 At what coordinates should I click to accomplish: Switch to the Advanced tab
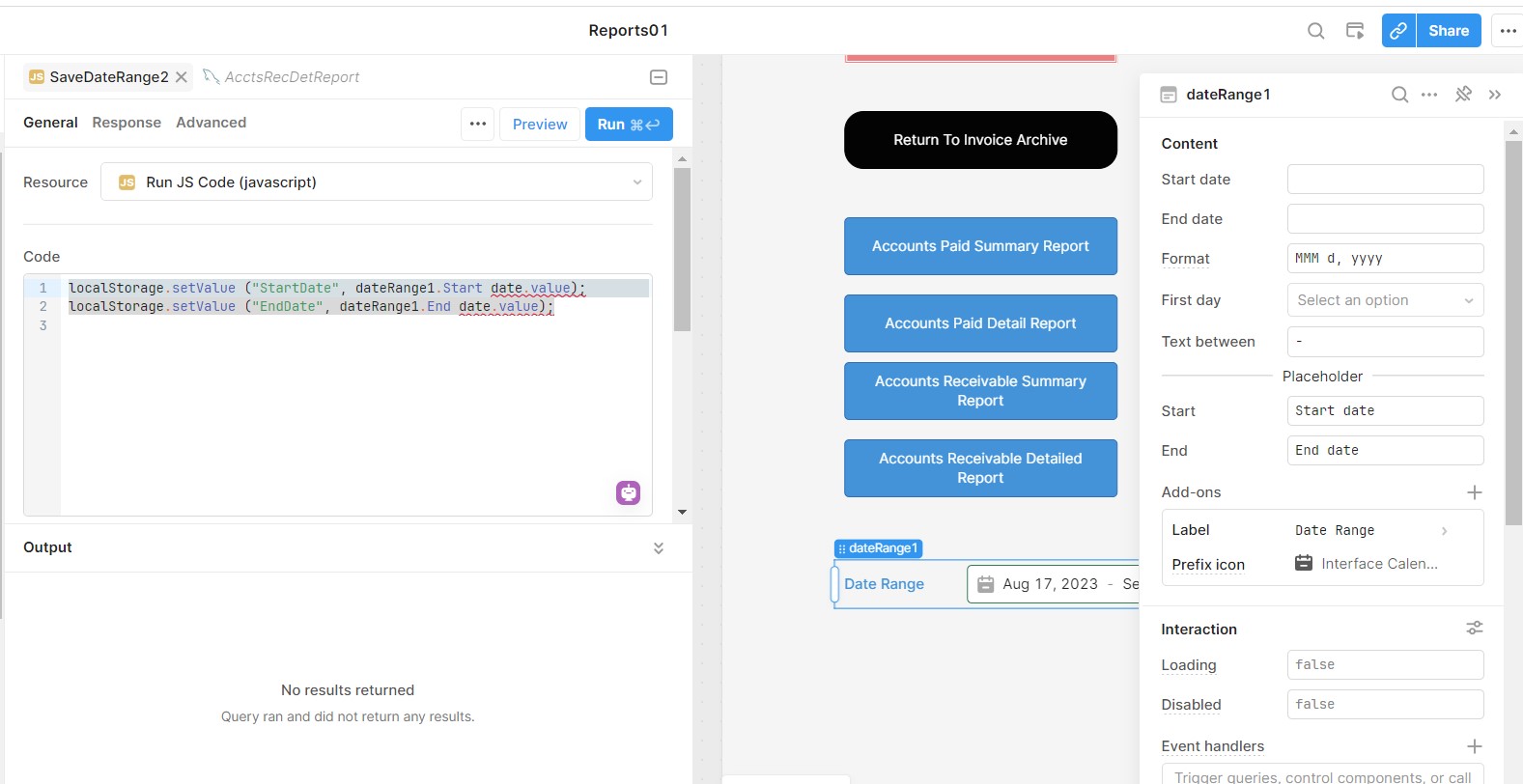[x=211, y=123]
